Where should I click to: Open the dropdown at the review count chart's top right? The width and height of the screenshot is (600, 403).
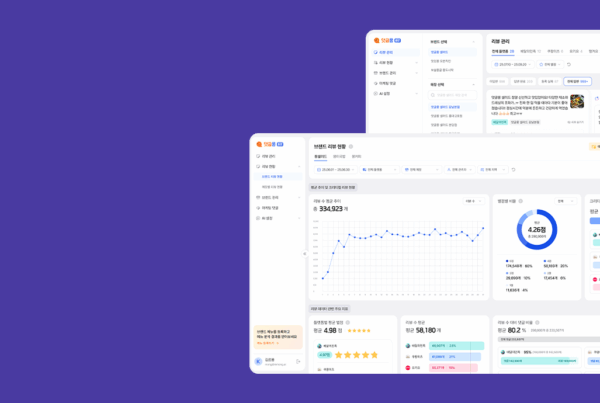(471, 201)
